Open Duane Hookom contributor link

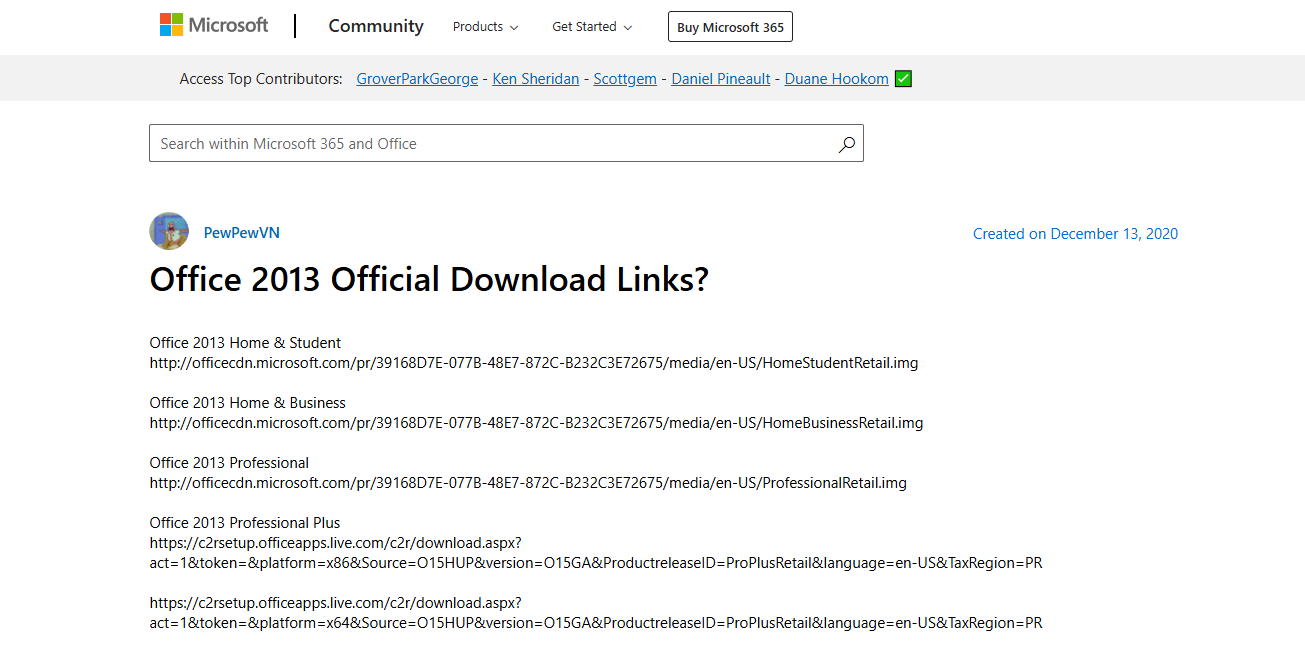point(837,79)
